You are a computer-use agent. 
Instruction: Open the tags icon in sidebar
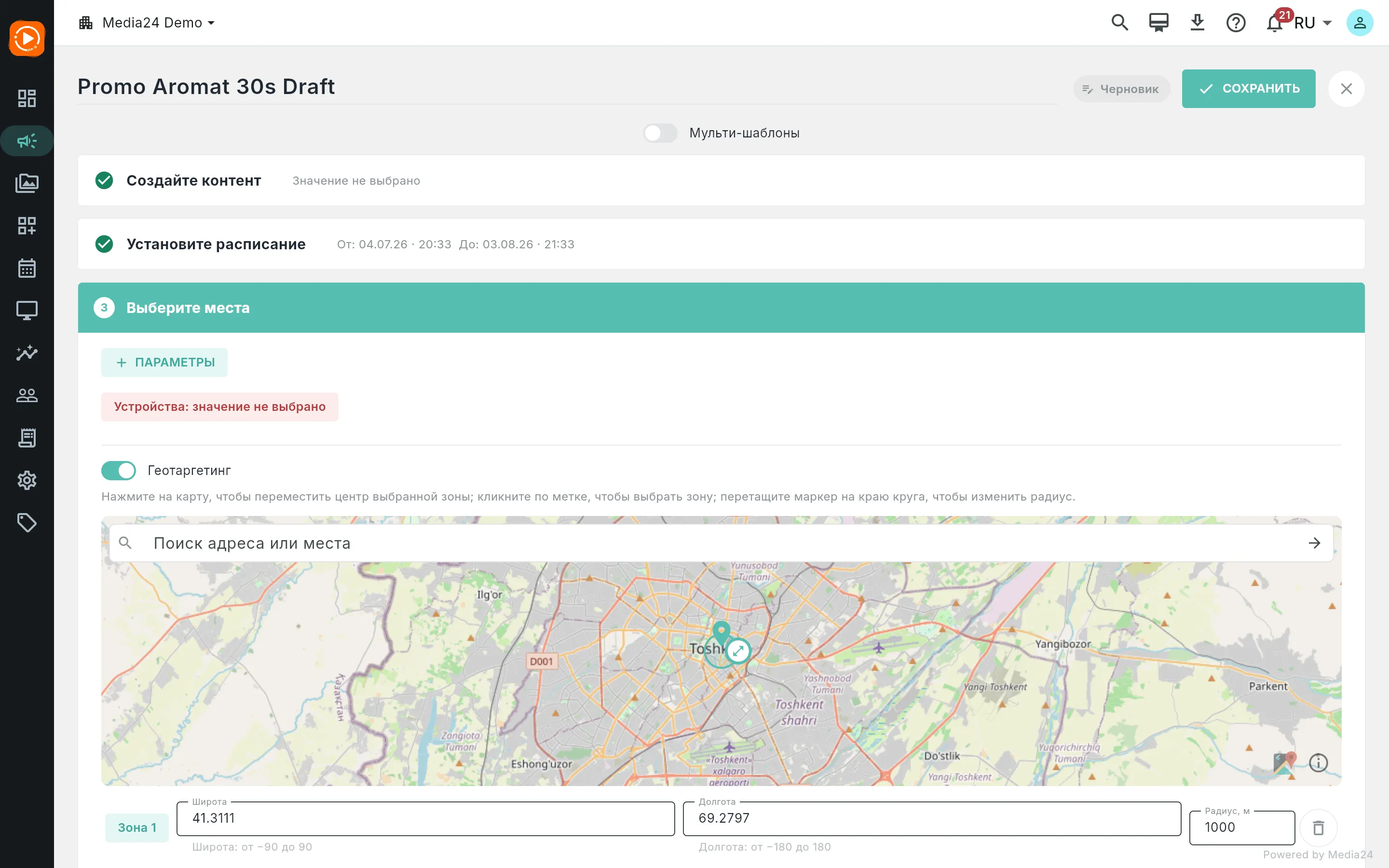pos(27,522)
